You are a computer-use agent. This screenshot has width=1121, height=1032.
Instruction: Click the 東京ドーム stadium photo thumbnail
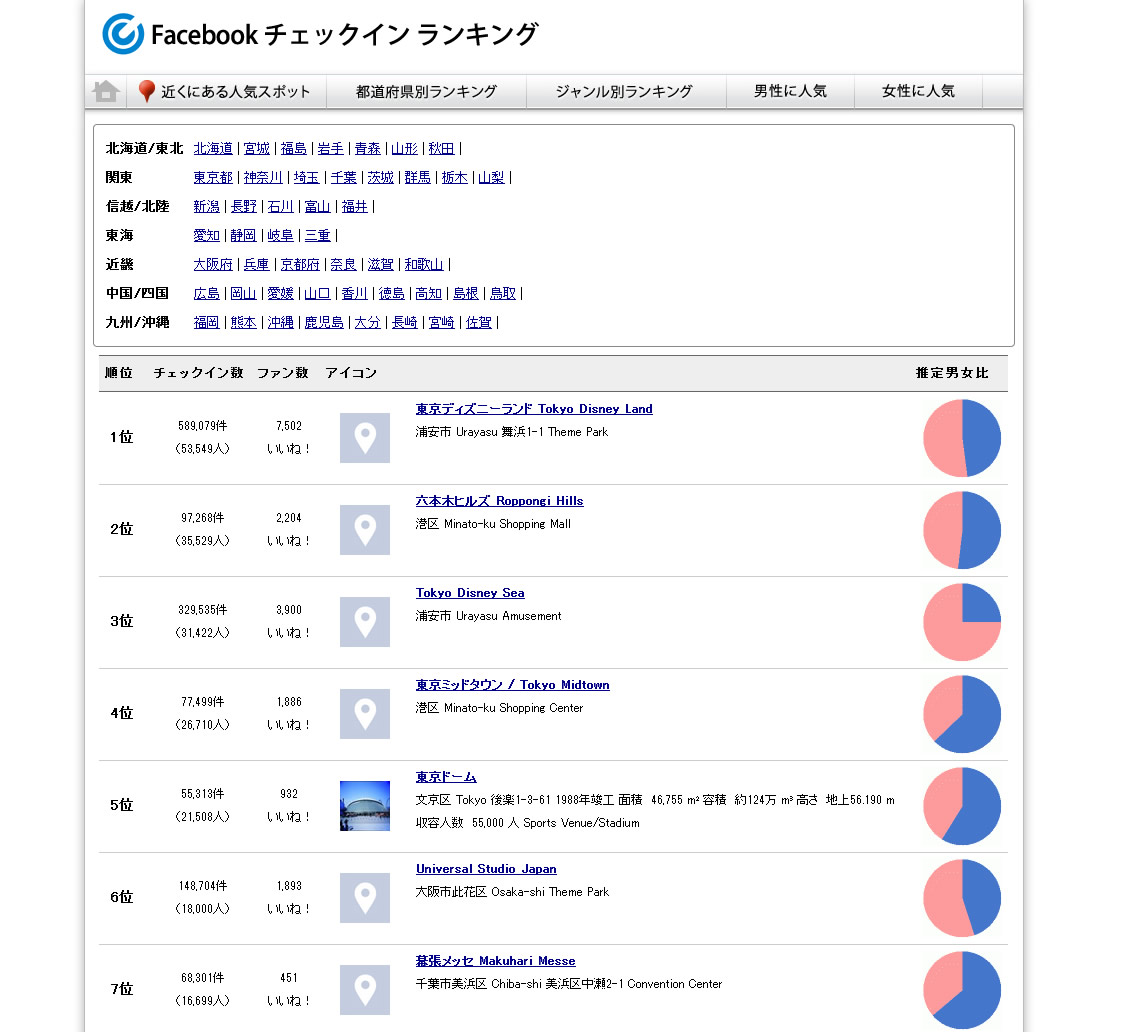pos(365,805)
